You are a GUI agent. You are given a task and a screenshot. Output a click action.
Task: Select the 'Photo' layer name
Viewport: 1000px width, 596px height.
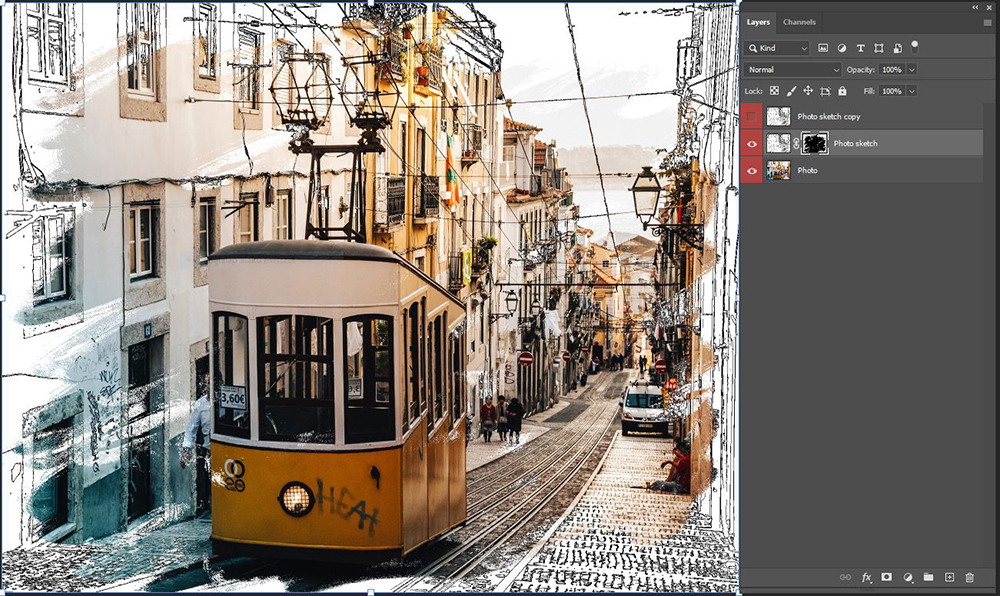click(807, 170)
